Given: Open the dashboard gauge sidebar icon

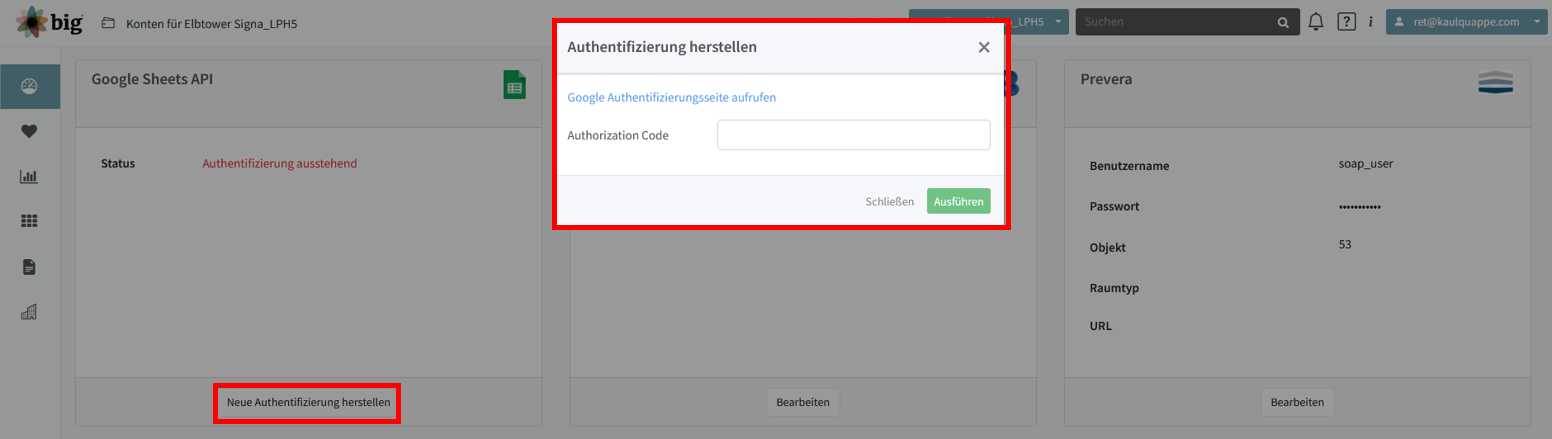Looking at the screenshot, I should click(29, 86).
